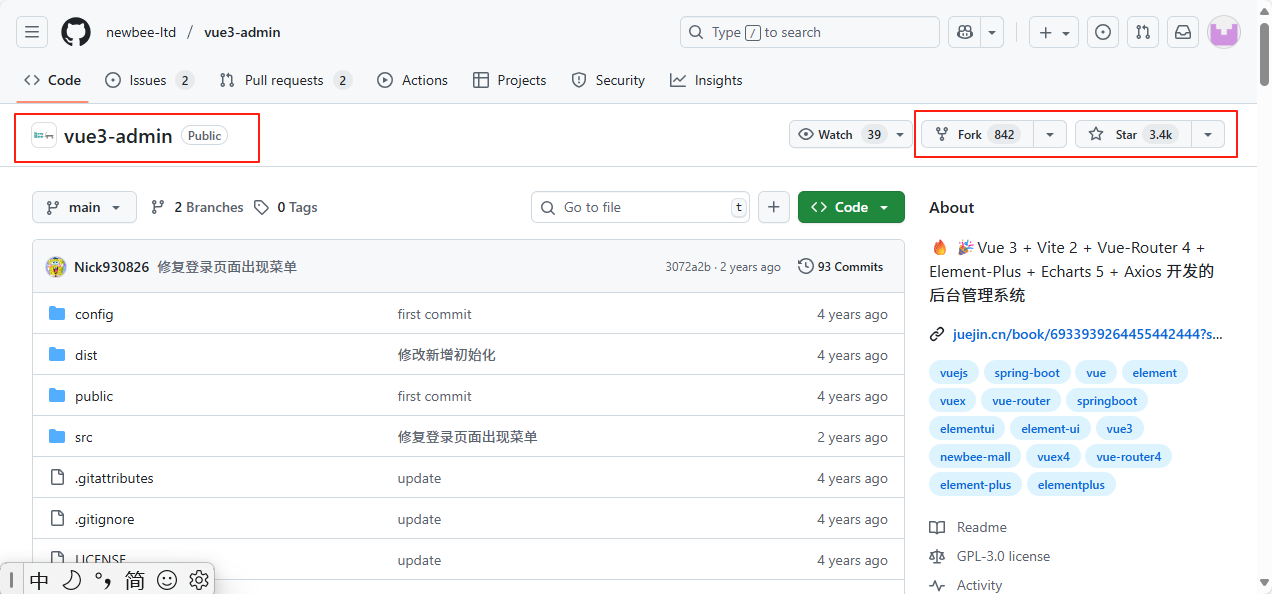Click the Go to file input
Image resolution: width=1272 pixels, height=594 pixels.
click(640, 207)
